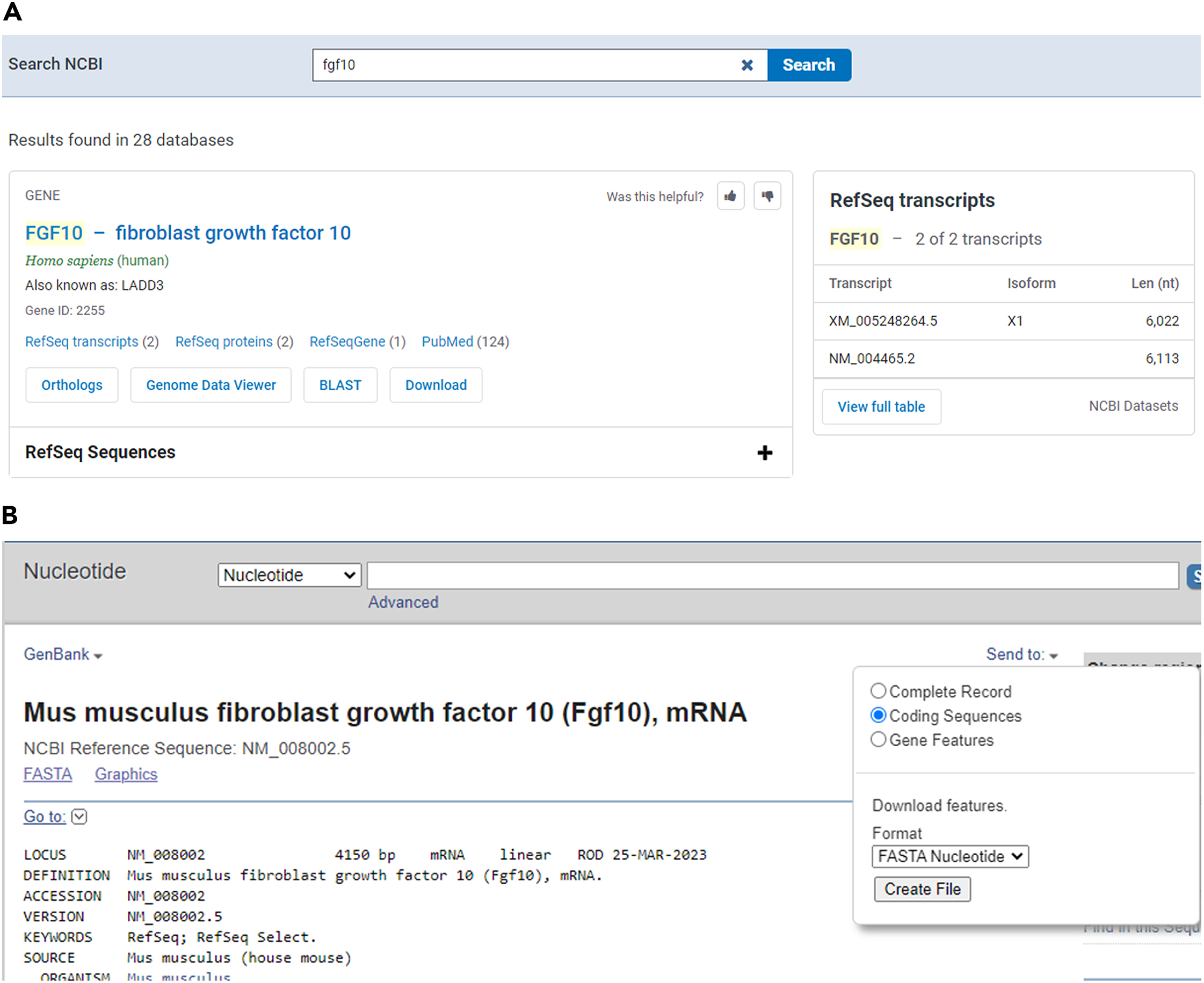Click the Download button in the gene card
This screenshot has height=983, width=1204.
pos(436,385)
